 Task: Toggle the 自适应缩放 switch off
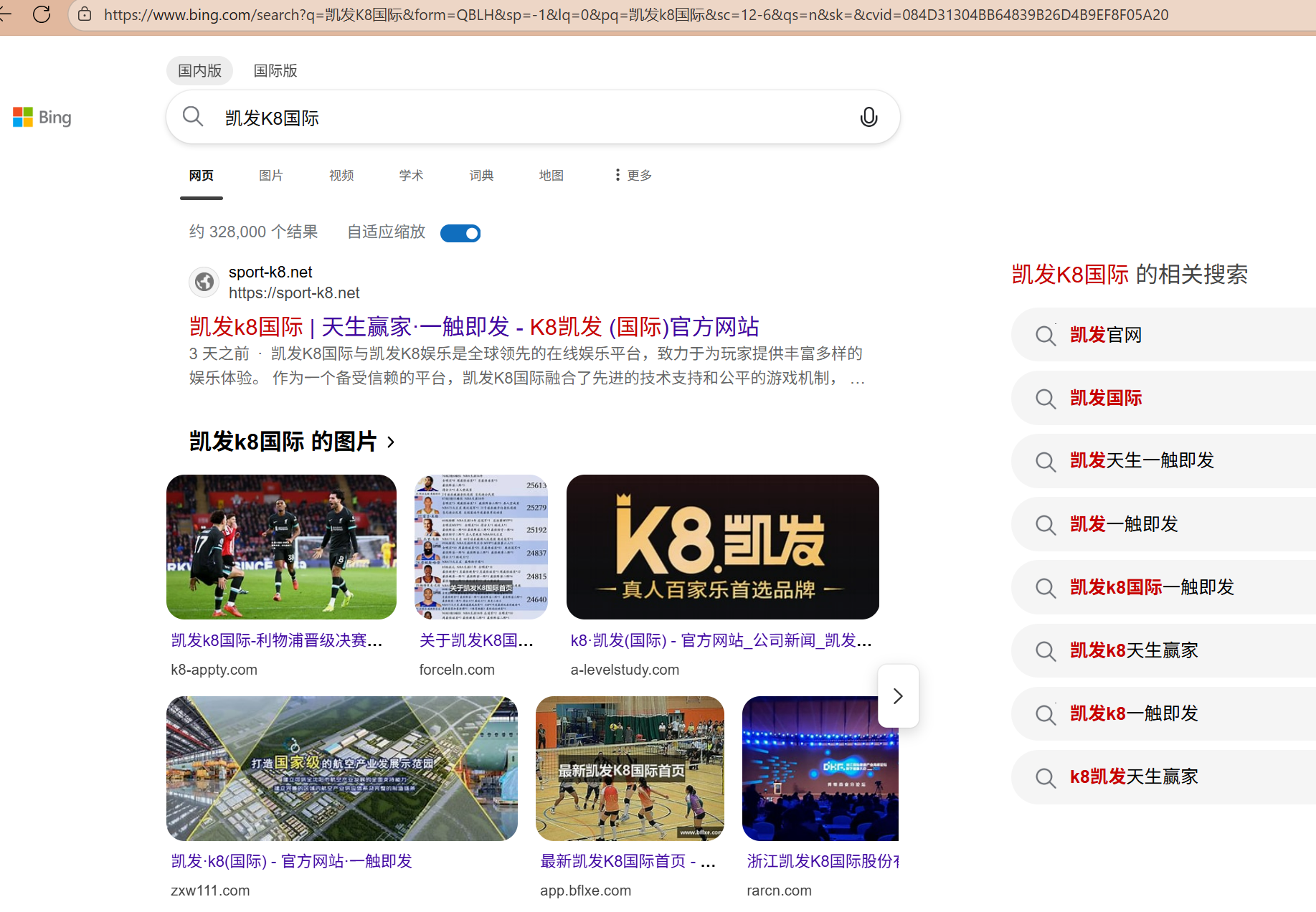460,233
